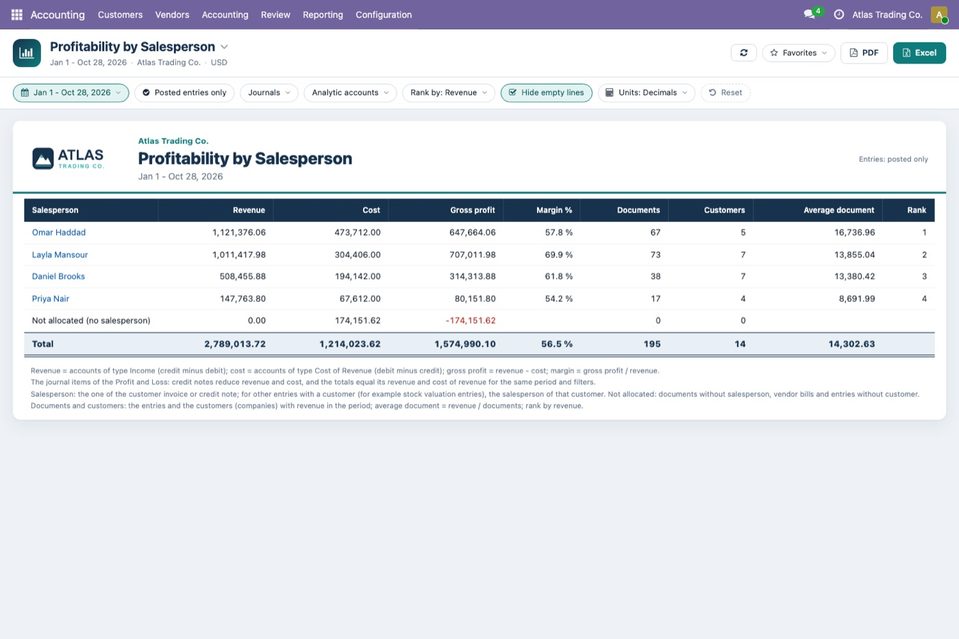Open the Customers menu
This screenshot has height=639, width=959.
[x=120, y=15]
